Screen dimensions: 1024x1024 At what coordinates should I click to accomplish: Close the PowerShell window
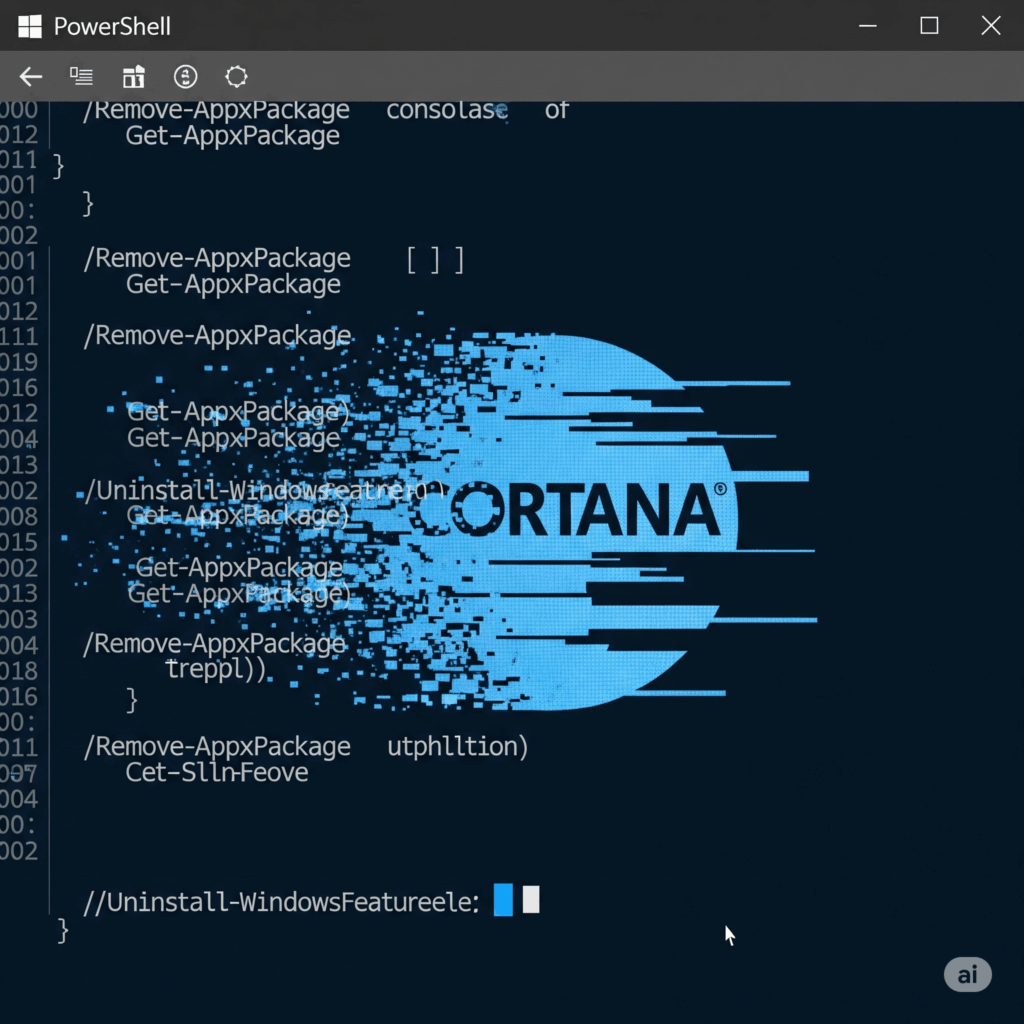(991, 26)
